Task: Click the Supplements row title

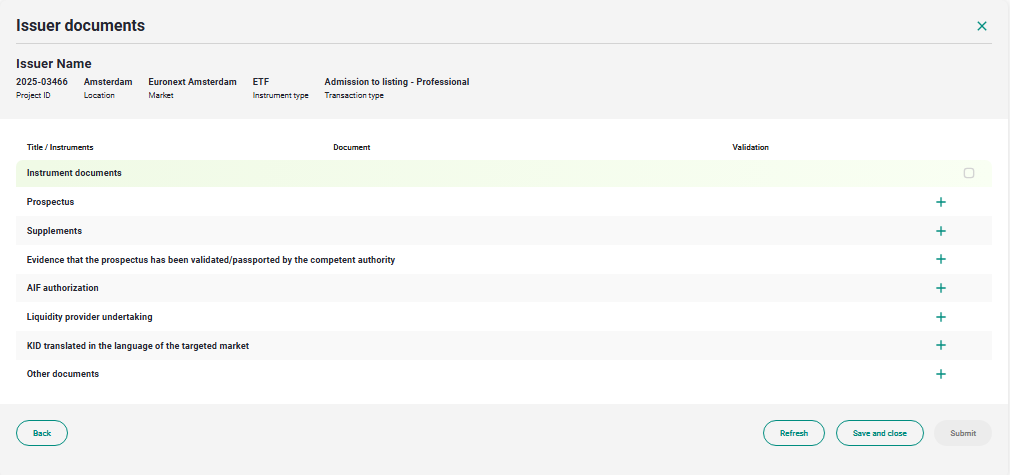Action: point(54,231)
